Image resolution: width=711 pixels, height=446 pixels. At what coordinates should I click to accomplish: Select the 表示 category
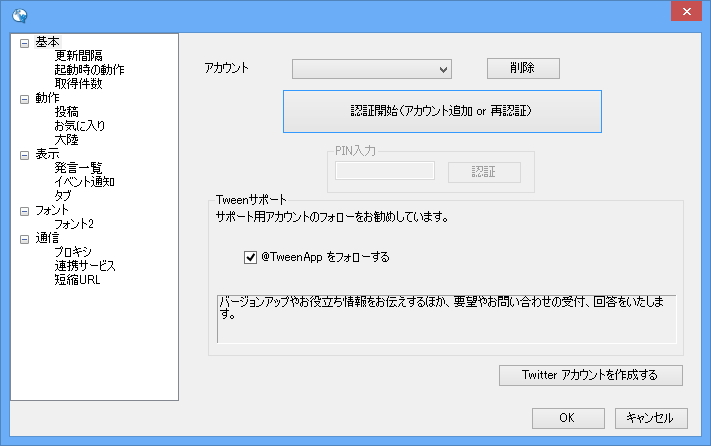coord(48,154)
